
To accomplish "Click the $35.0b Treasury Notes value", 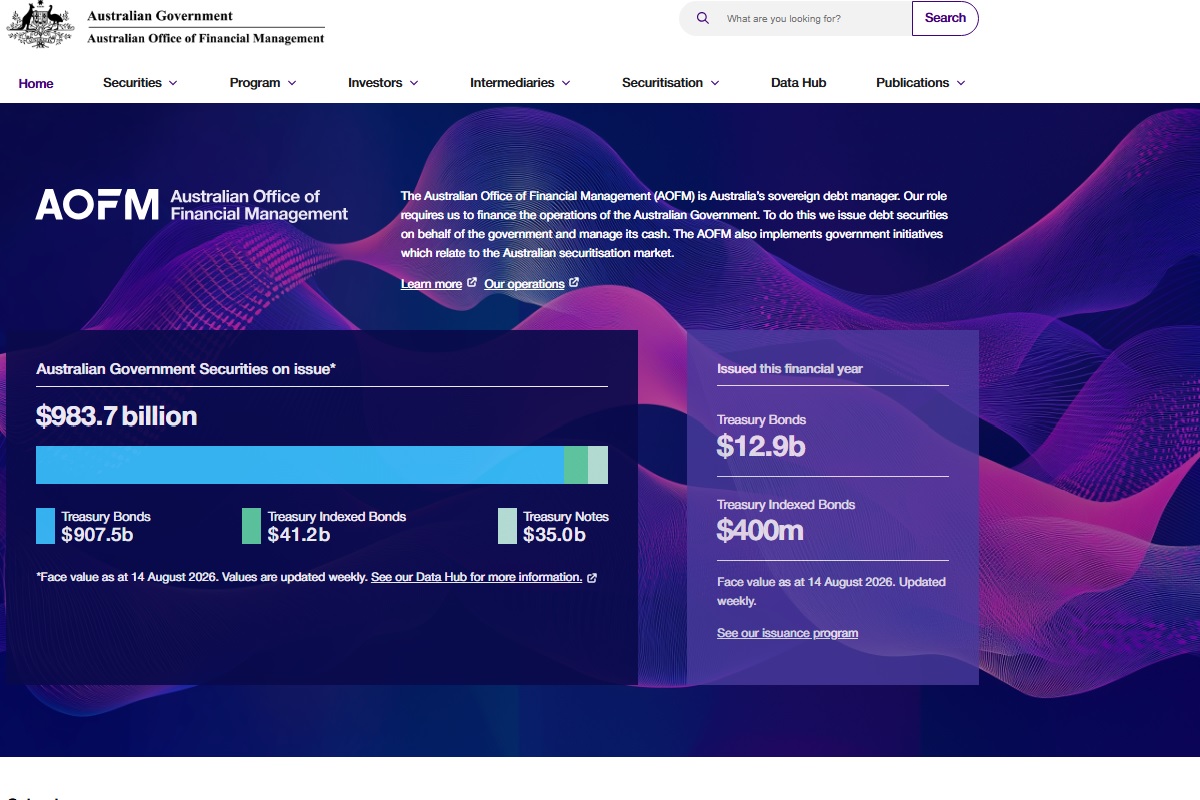I will [554, 535].
